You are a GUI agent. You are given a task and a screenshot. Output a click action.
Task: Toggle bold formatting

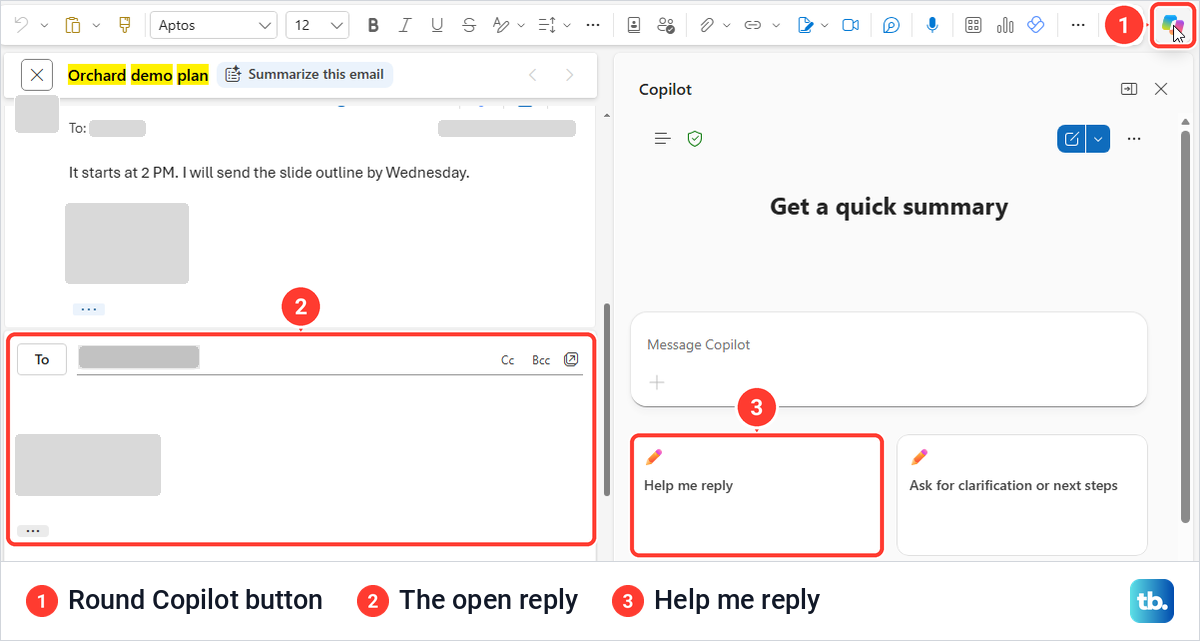tap(373, 25)
